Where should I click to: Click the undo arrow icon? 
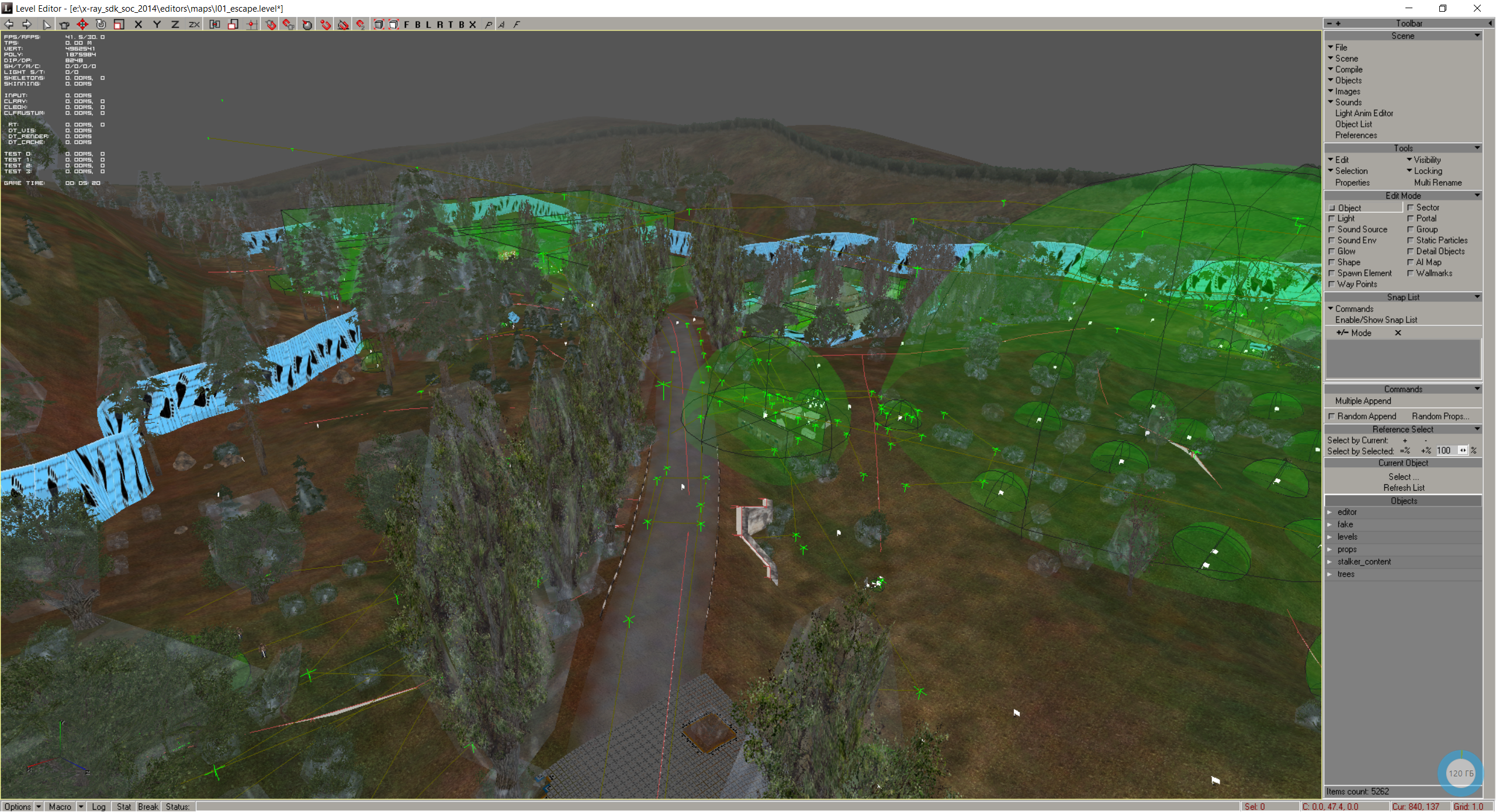[x=9, y=24]
